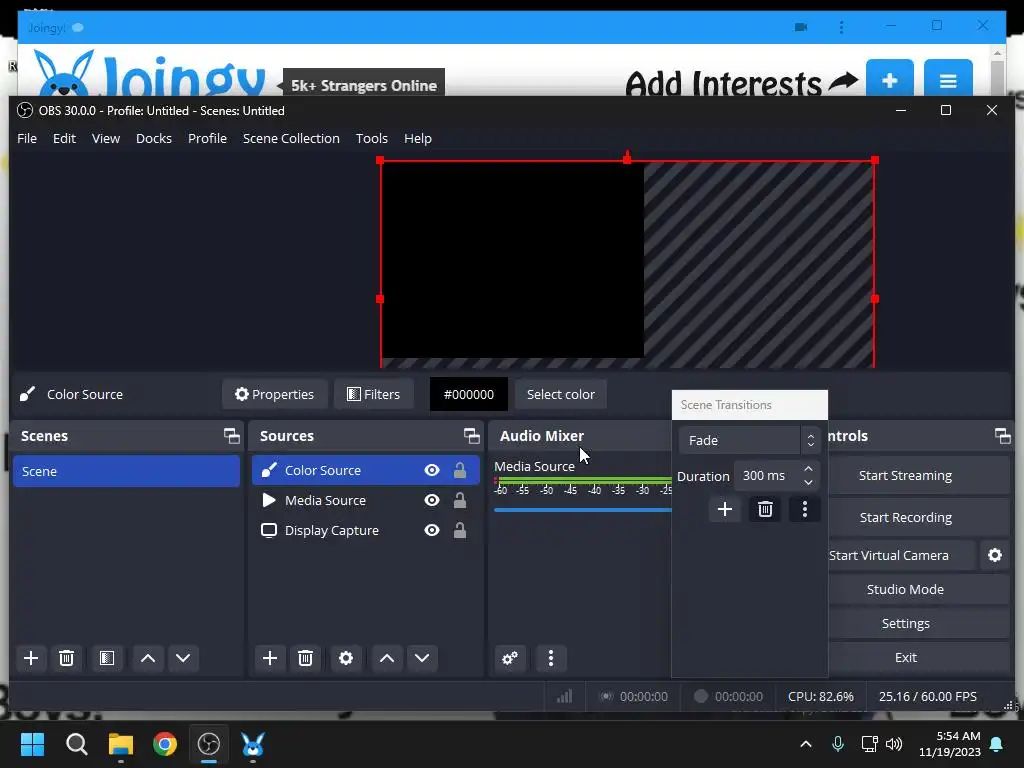The image size is (1024, 768).
Task: Open source properties gear in Sources panel
Action: pyautogui.click(x=346, y=658)
